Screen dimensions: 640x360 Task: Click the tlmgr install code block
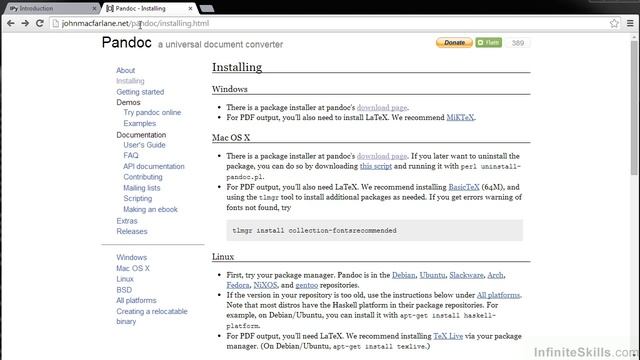(374, 231)
